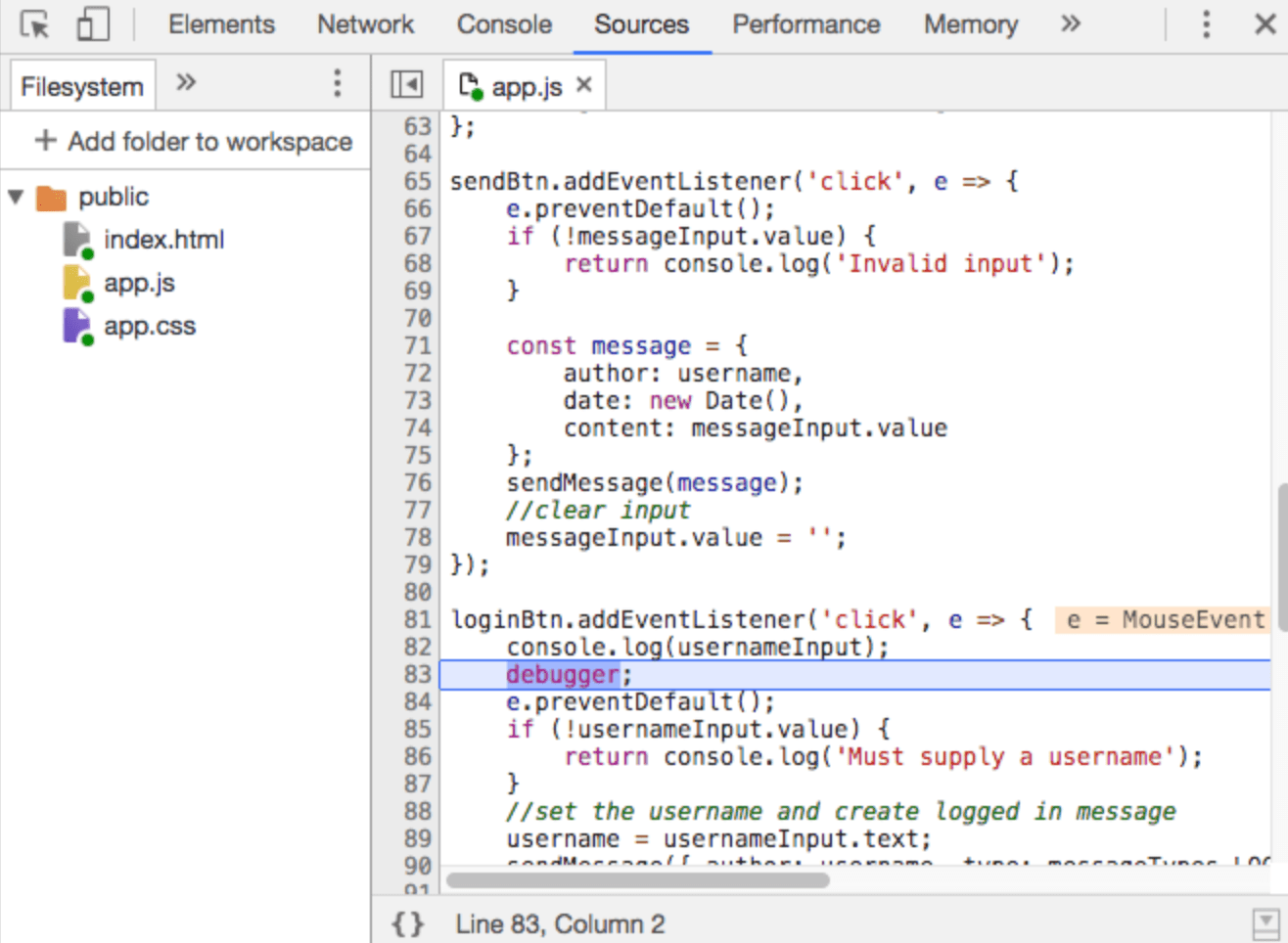This screenshot has width=1288, height=943.
Task: Pretty-print the source with the braces icon
Action: click(x=407, y=923)
